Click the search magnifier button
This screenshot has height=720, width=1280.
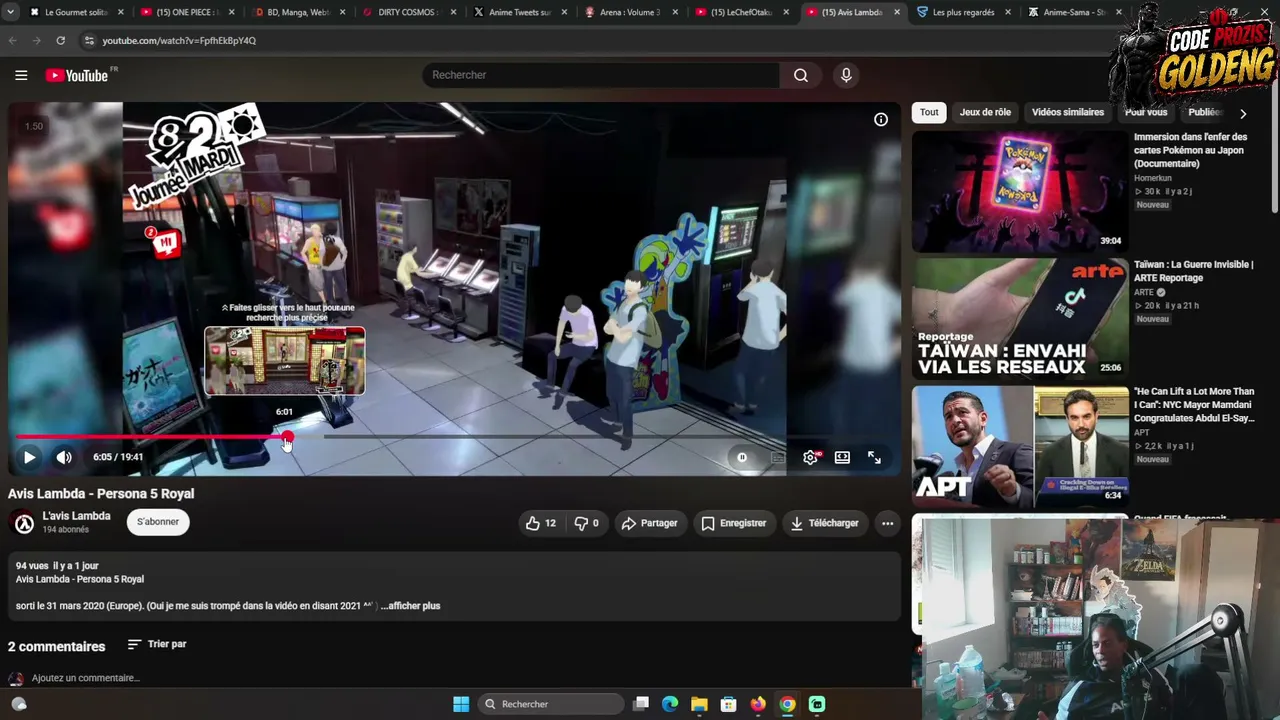(801, 75)
